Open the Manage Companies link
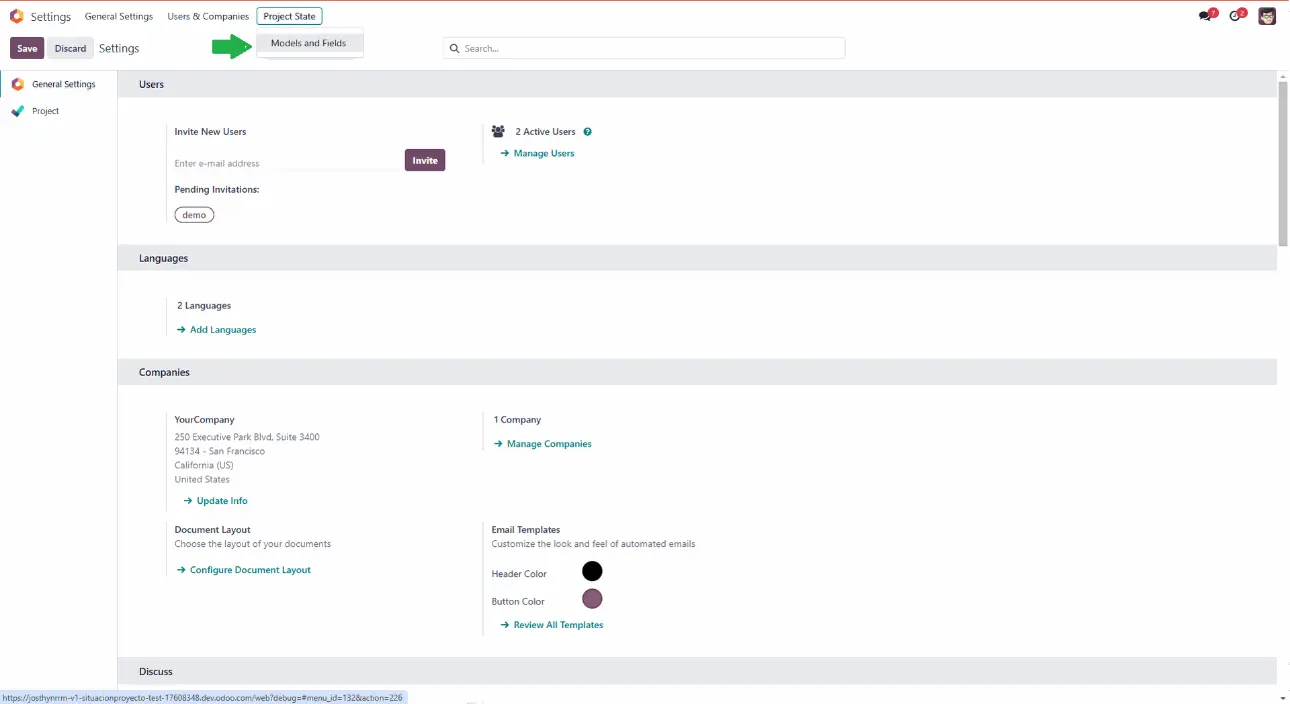1290x704 pixels. [x=543, y=443]
